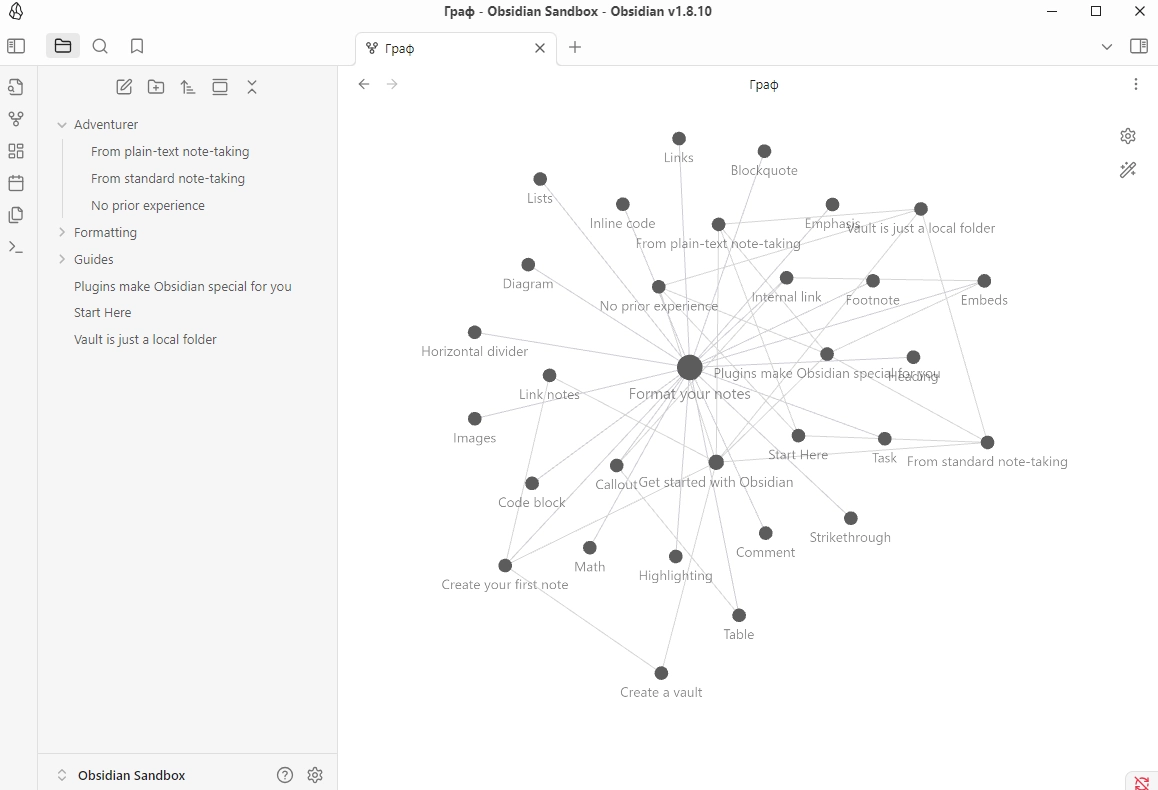Screen dimensions: 1158x790
Task: Change the file sort order
Action: 188,87
